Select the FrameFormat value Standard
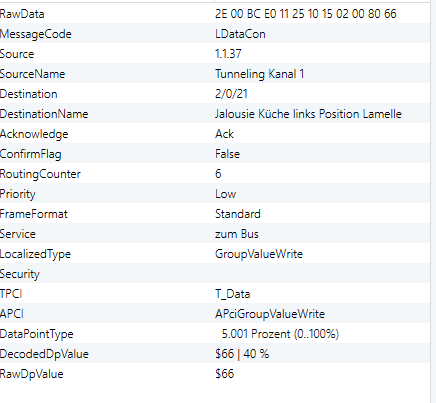Screen dimensions: 436x403 click(x=238, y=214)
